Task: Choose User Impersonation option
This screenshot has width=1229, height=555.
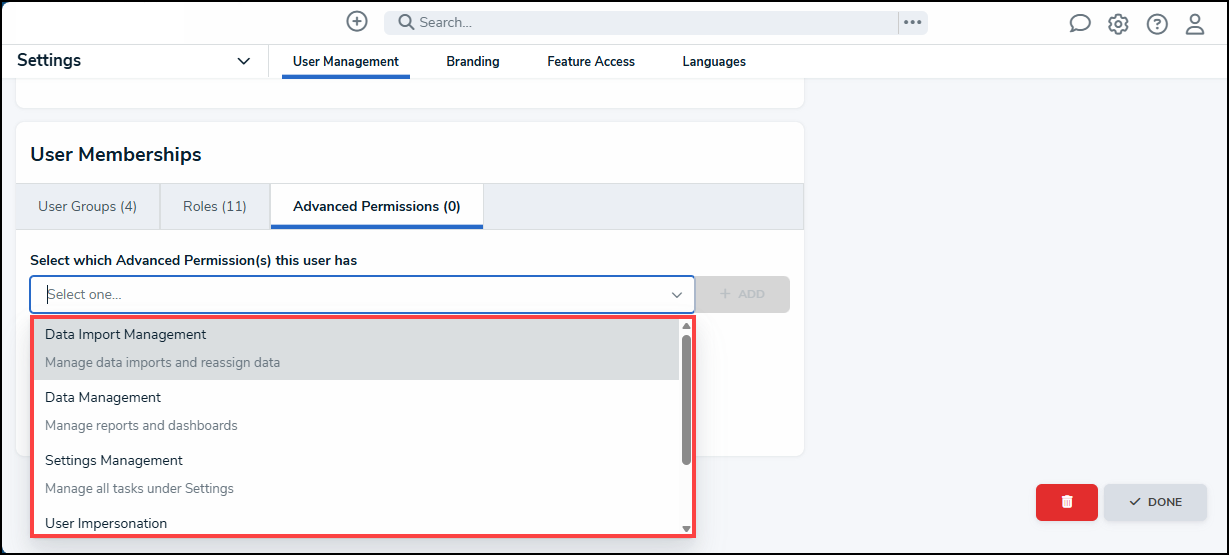Action: tap(356, 521)
